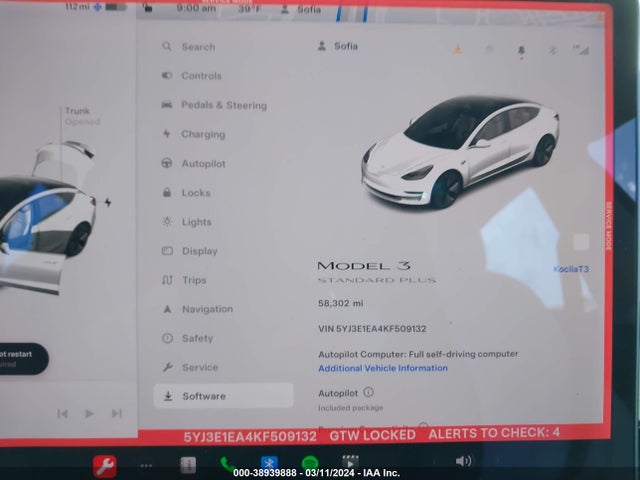
Task: Tap the Autopilot info circle icon
Action: pyautogui.click(x=368, y=392)
